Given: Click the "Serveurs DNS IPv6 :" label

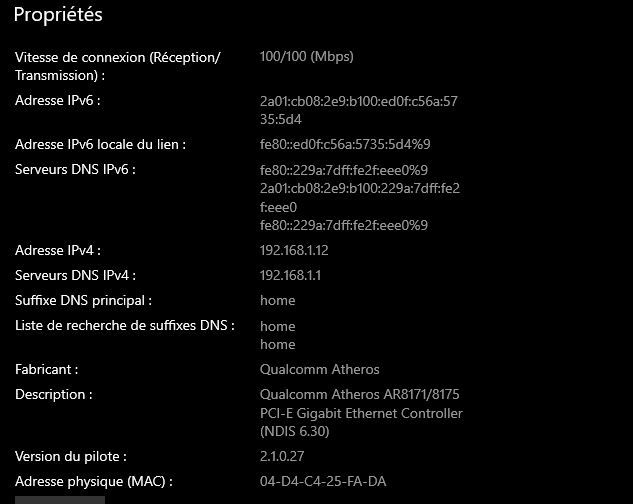Looking at the screenshot, I should tap(75, 169).
